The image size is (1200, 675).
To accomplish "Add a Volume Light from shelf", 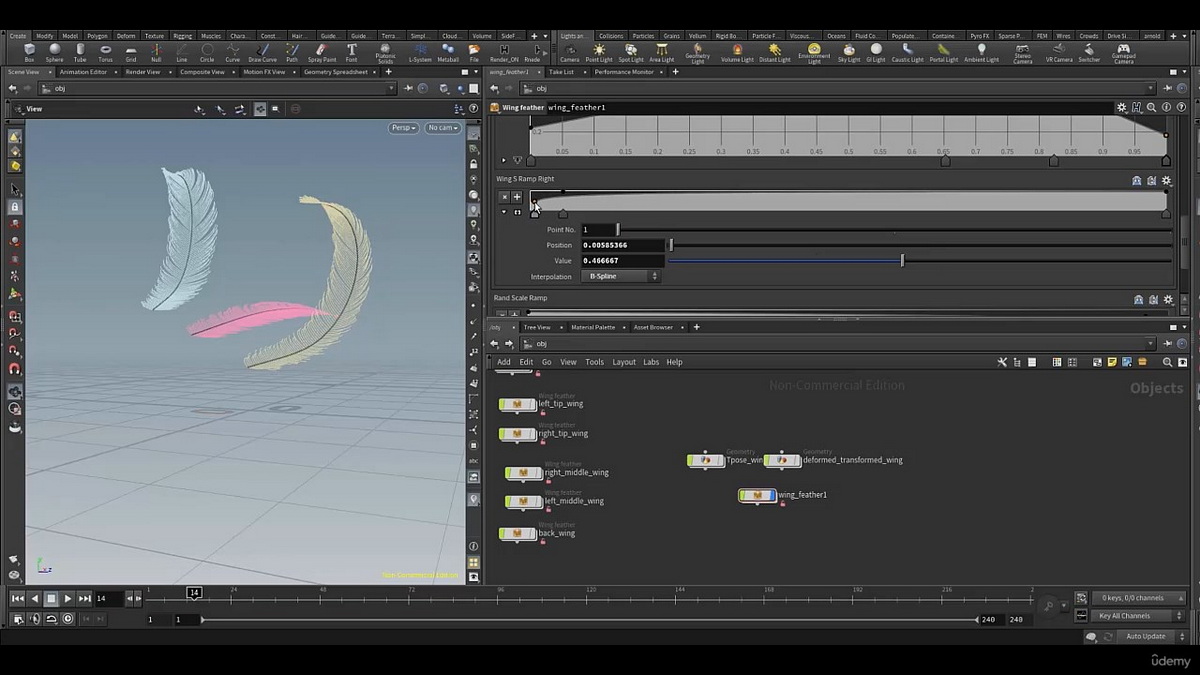I will 738,52.
